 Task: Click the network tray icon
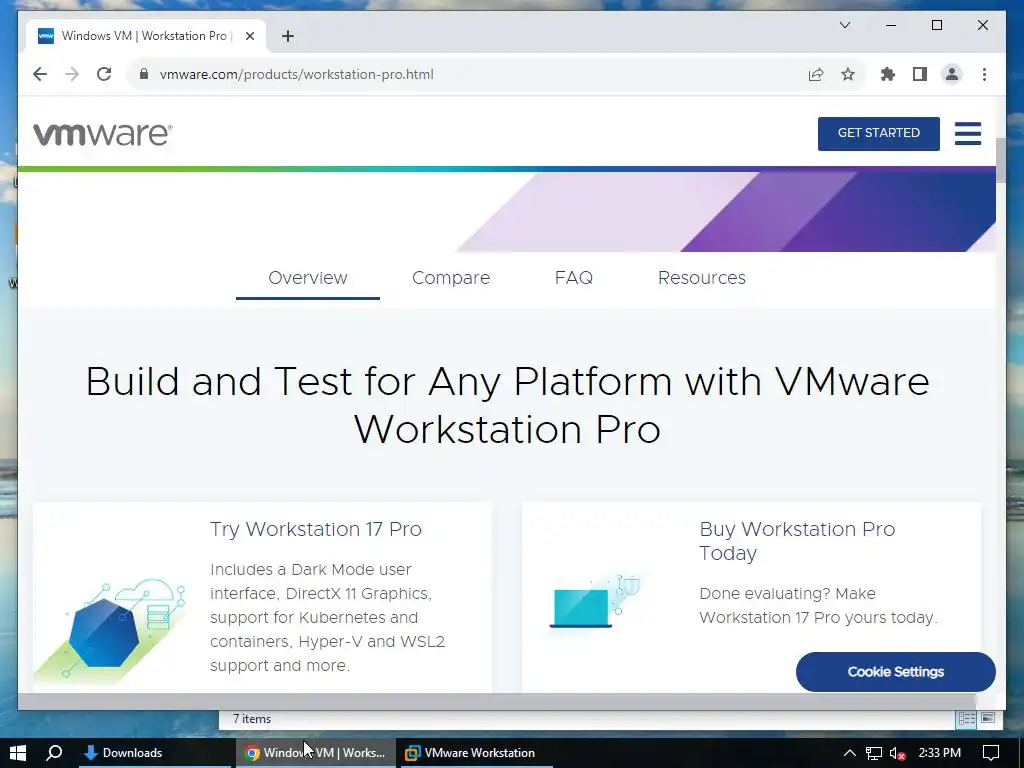(874, 754)
